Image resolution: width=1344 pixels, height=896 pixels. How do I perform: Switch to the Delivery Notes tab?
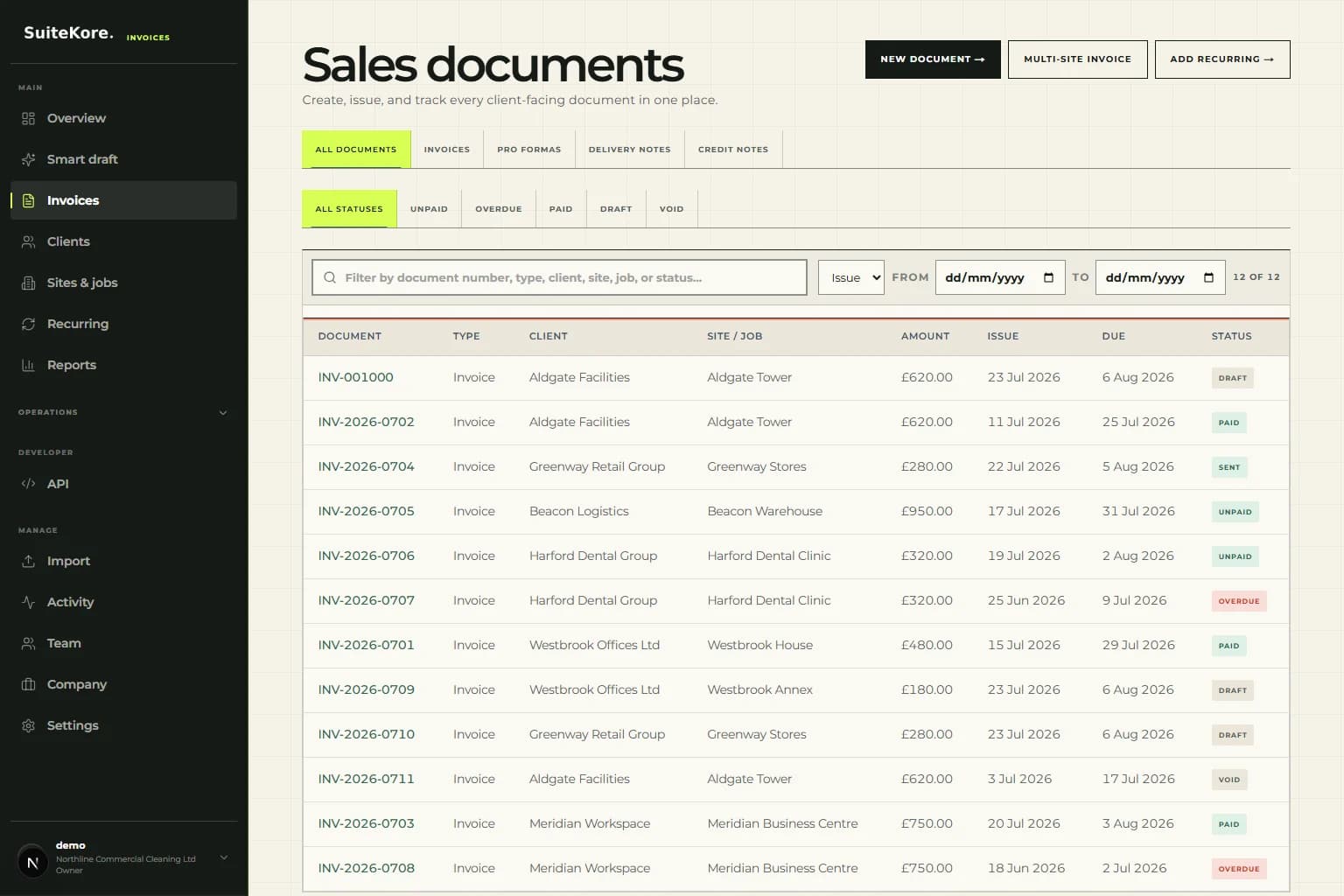coord(630,150)
